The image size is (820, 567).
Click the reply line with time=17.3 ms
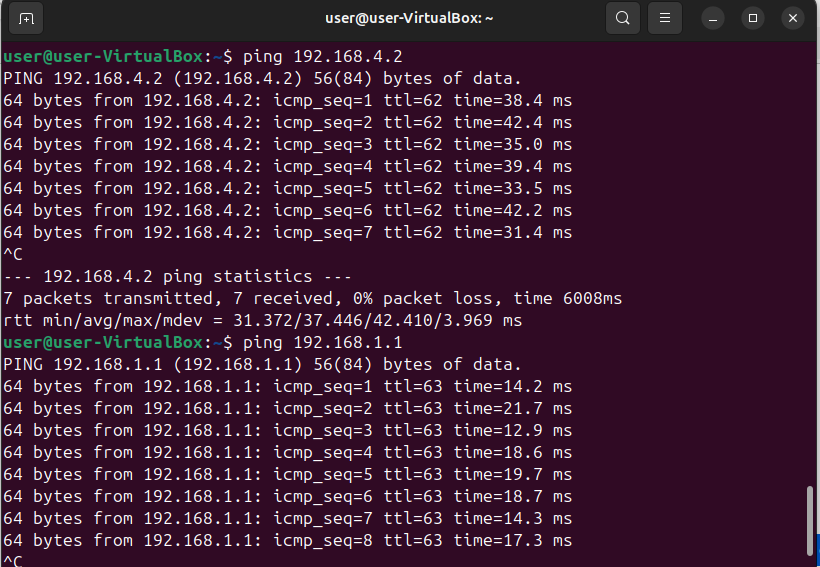click(x=288, y=540)
